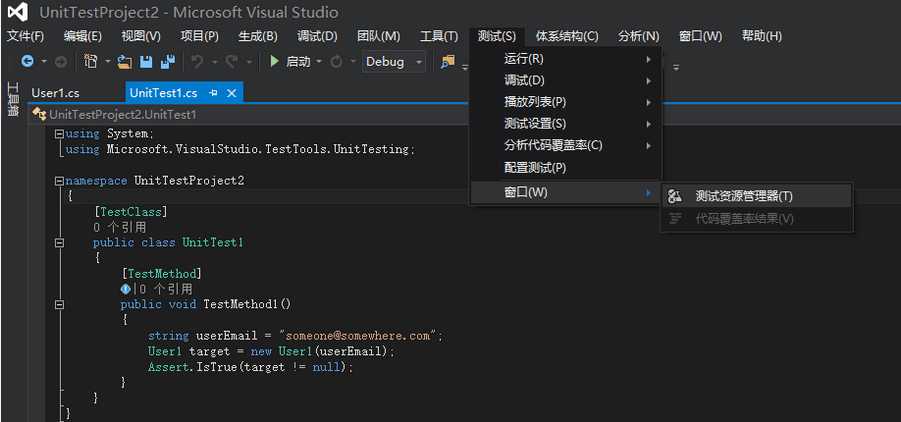Viewport: 901px width, 422px height.
Task: Click the test status indicator above TestMethod1
Action: 125,289
